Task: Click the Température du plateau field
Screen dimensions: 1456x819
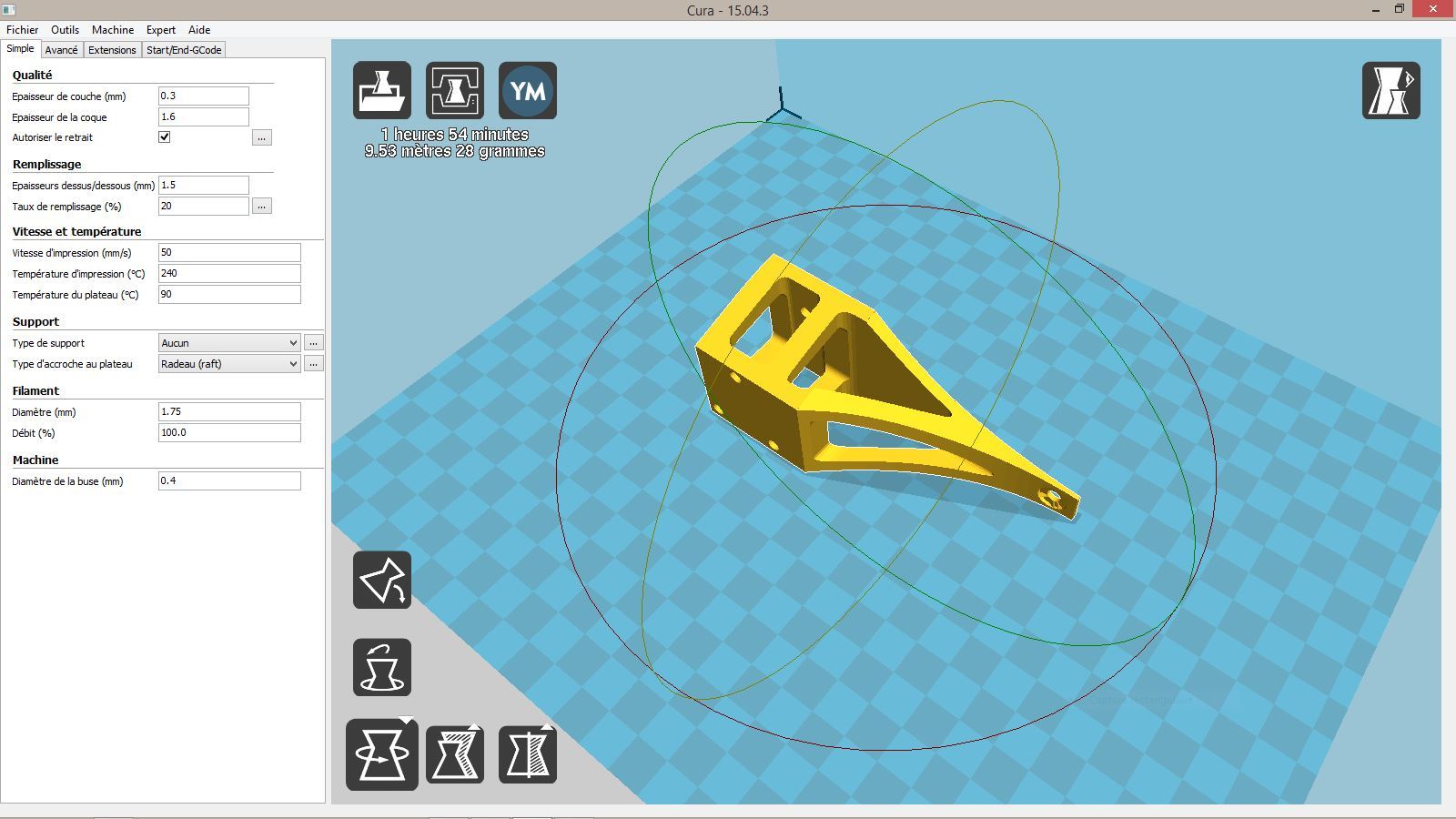Action: click(229, 294)
